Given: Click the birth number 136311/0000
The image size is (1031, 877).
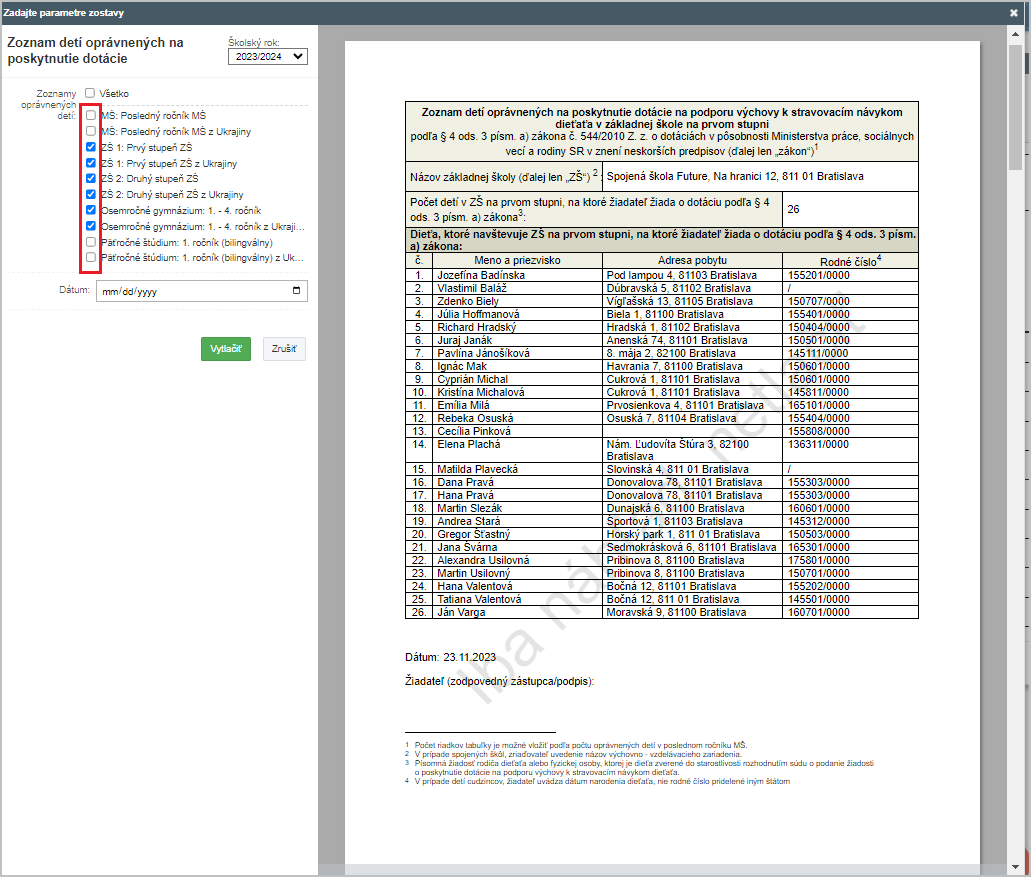Looking at the screenshot, I should click(x=819, y=444).
